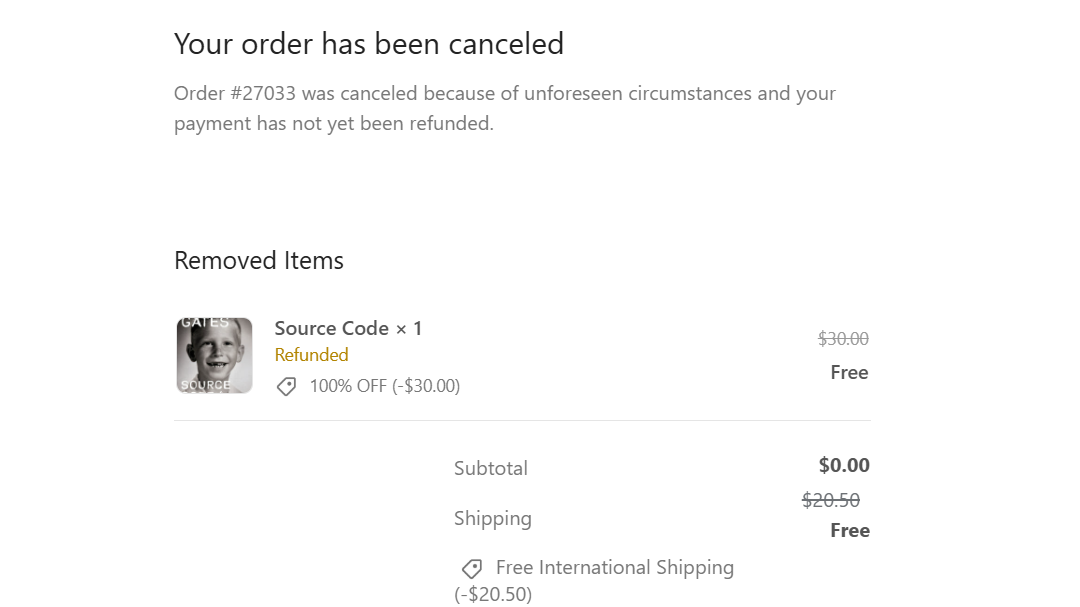
Task: Click the struck-through $30.00 item price
Action: 843,339
